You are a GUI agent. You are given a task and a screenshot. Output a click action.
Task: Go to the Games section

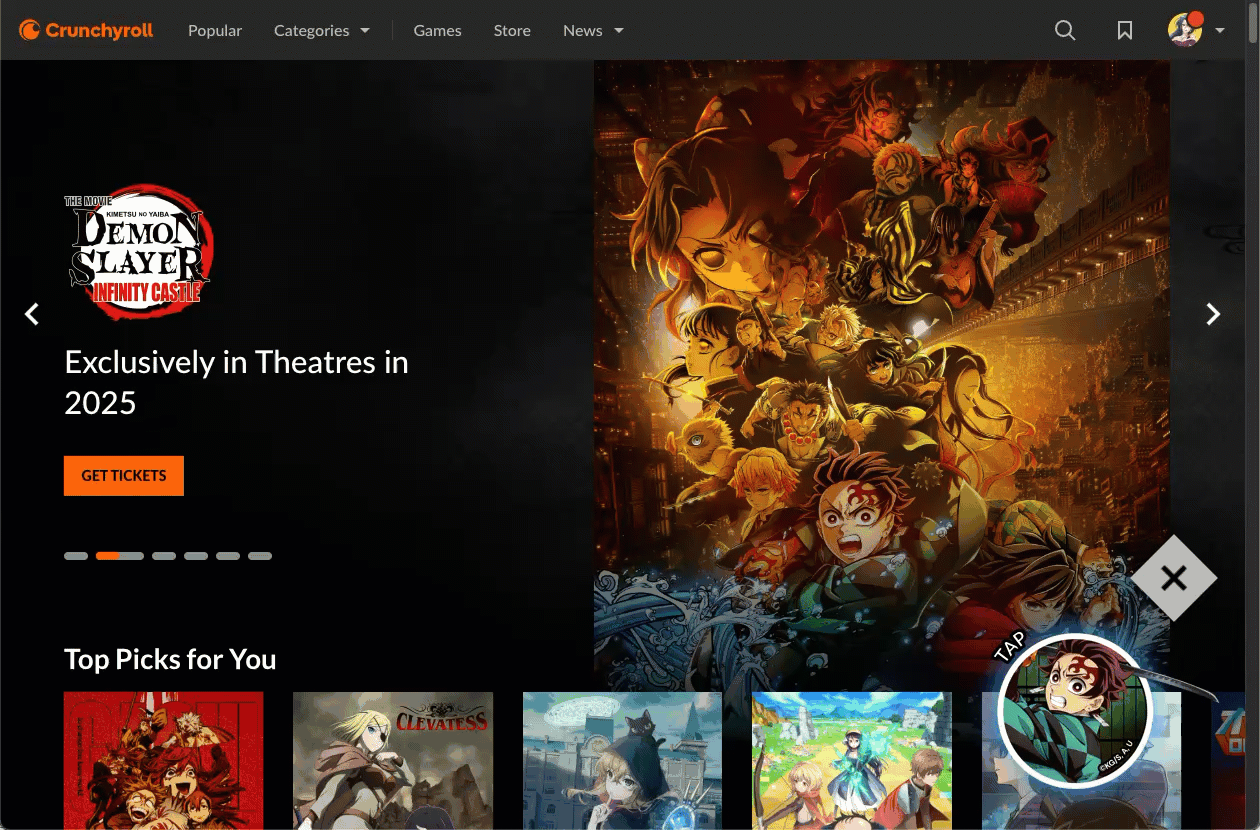(437, 30)
